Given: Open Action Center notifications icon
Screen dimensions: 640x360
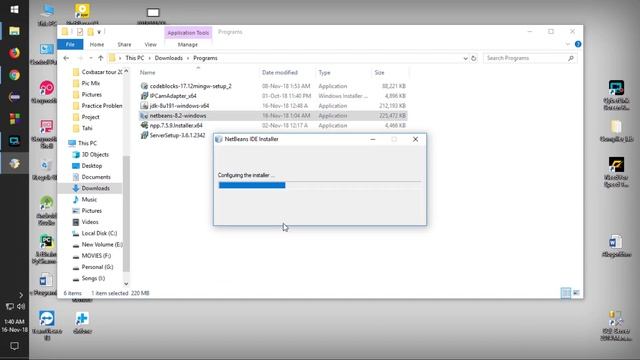Looking at the screenshot, I should point(14,346).
